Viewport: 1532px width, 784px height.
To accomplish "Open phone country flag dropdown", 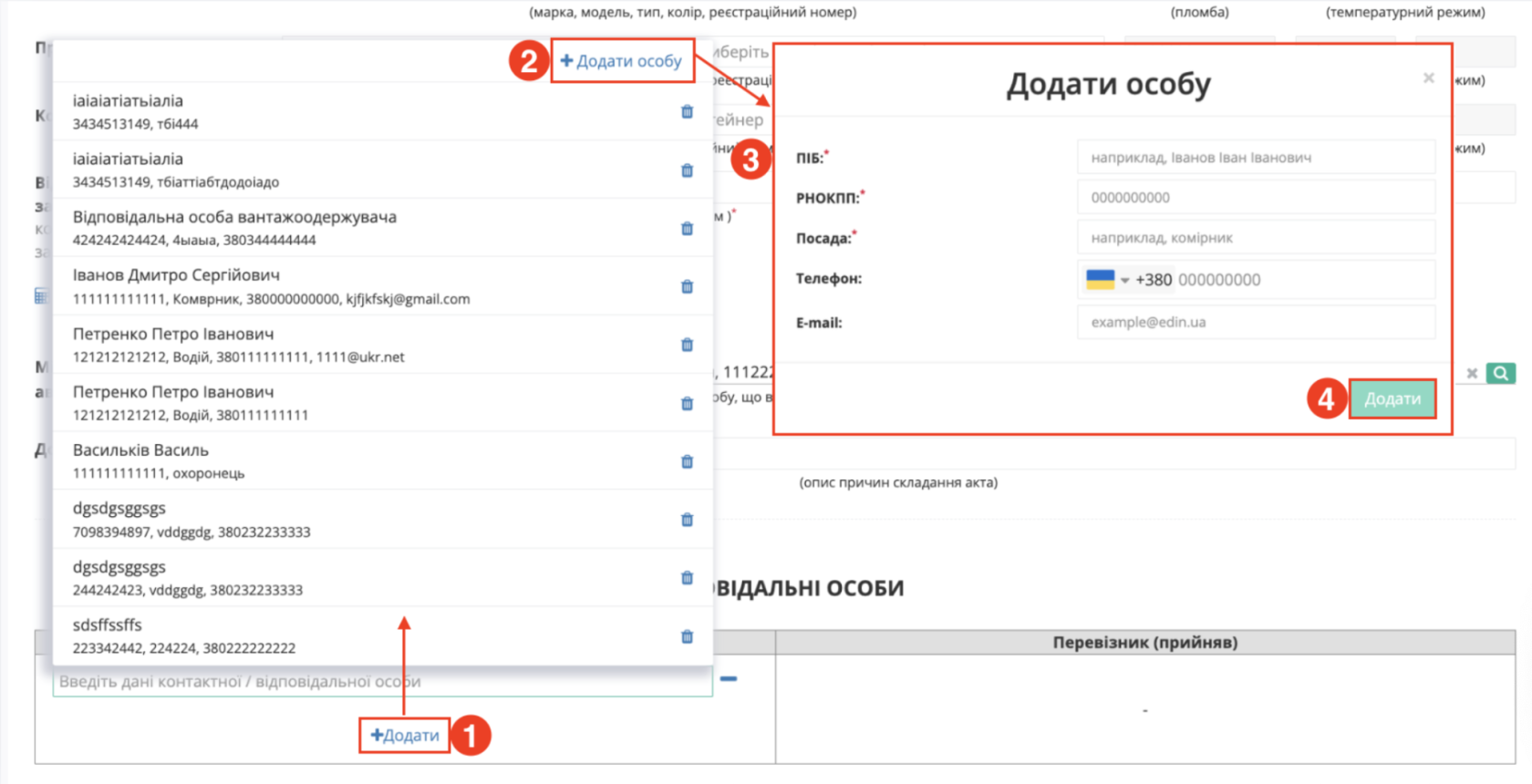I will [x=1107, y=280].
